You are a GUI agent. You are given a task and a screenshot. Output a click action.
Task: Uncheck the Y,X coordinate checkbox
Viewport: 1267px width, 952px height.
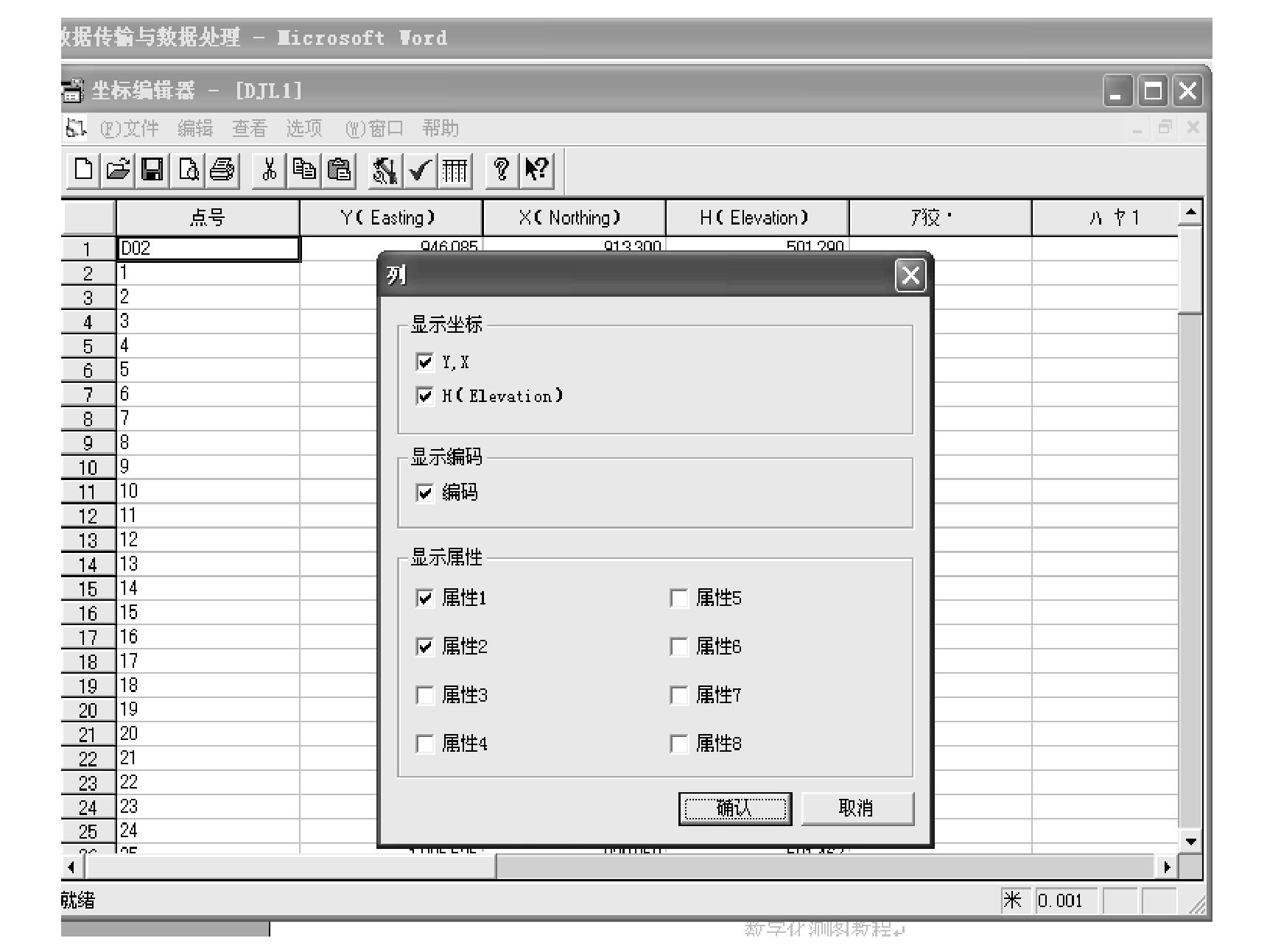[424, 362]
